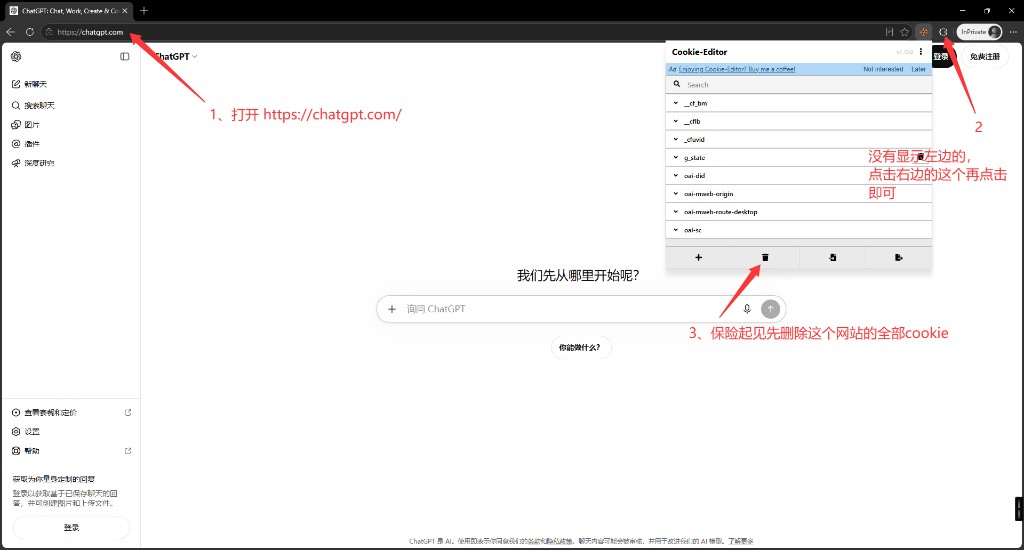Click the magnifier icon in Cookie-Editor search

tap(677, 84)
